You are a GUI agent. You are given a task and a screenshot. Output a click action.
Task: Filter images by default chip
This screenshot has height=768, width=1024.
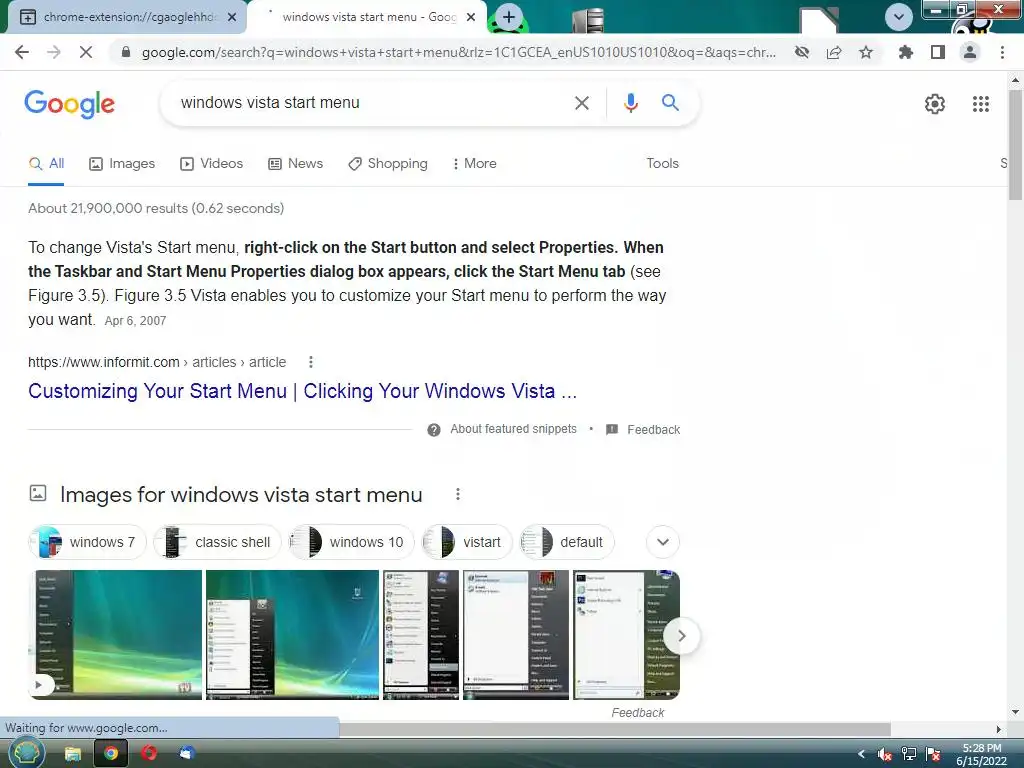point(567,542)
